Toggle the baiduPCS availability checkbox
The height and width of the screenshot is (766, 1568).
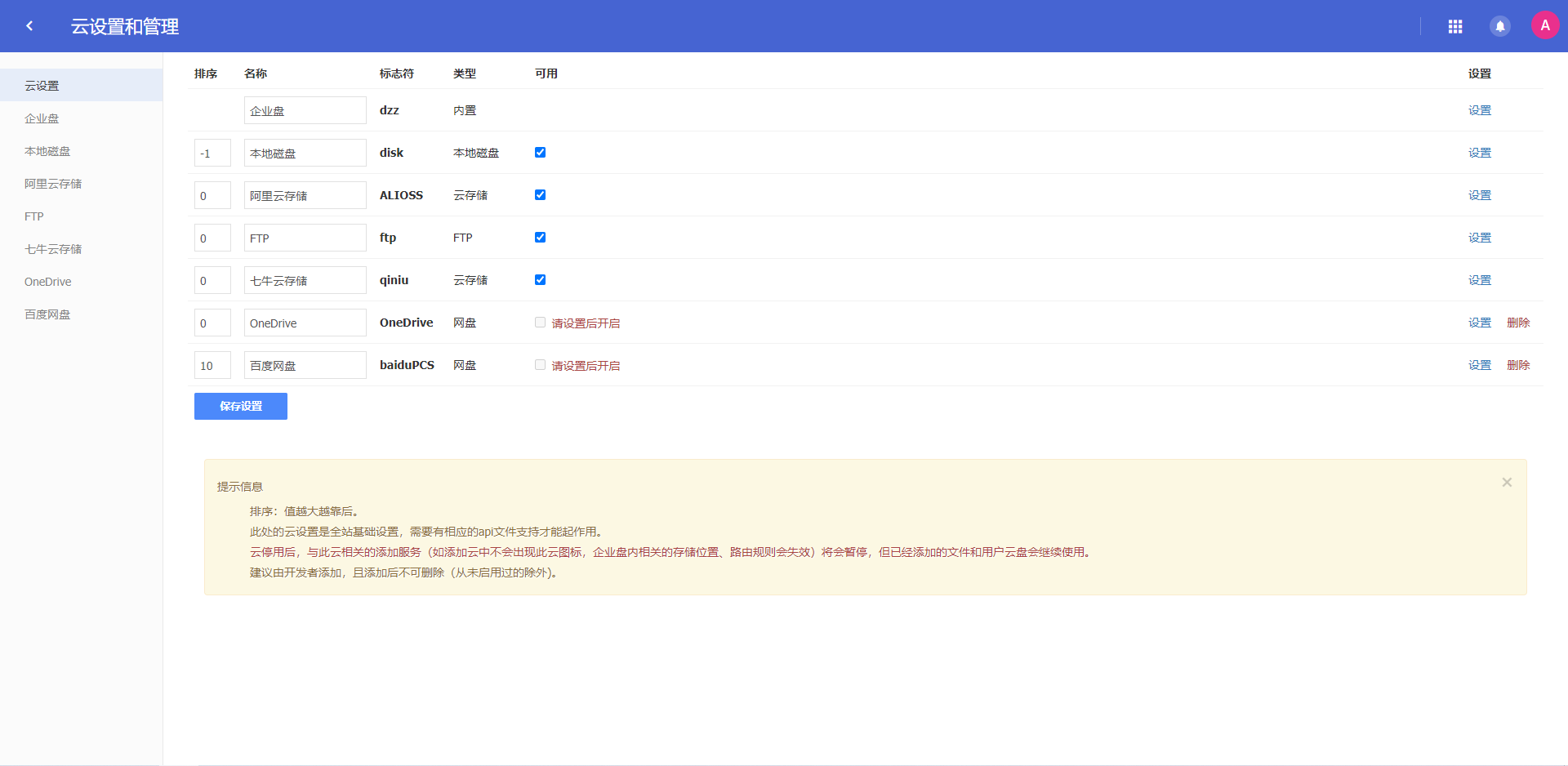[x=540, y=364]
